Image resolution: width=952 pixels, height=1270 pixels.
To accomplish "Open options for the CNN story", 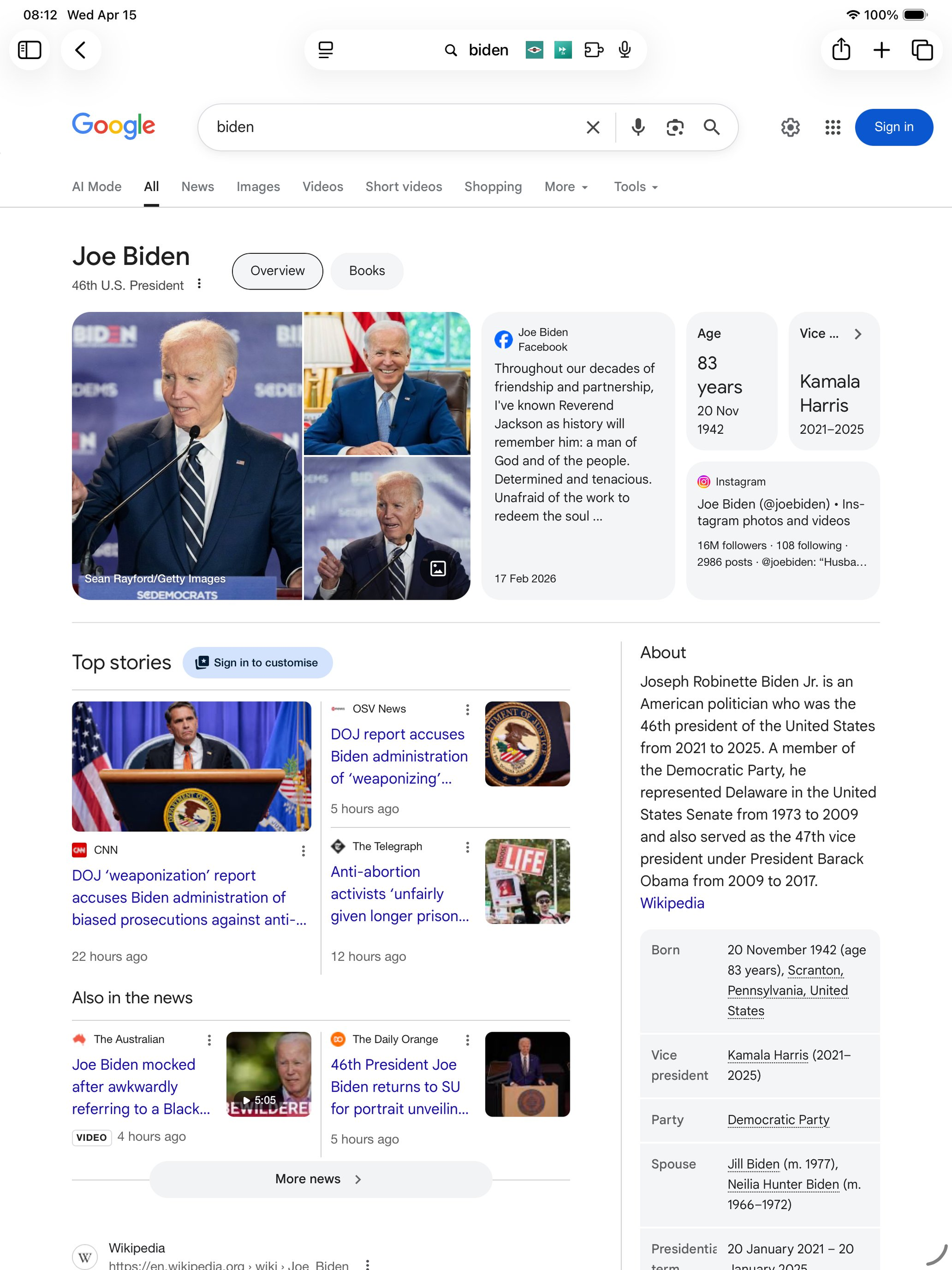I will coord(303,851).
